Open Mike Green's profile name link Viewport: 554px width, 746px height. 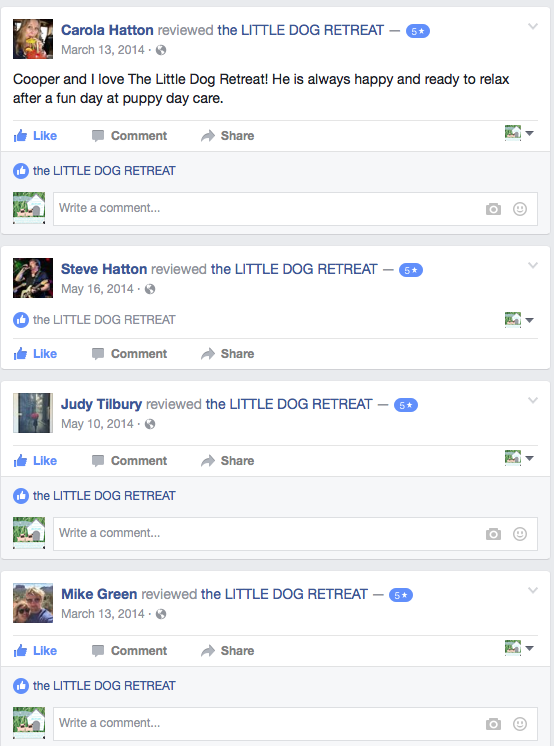(x=99, y=594)
